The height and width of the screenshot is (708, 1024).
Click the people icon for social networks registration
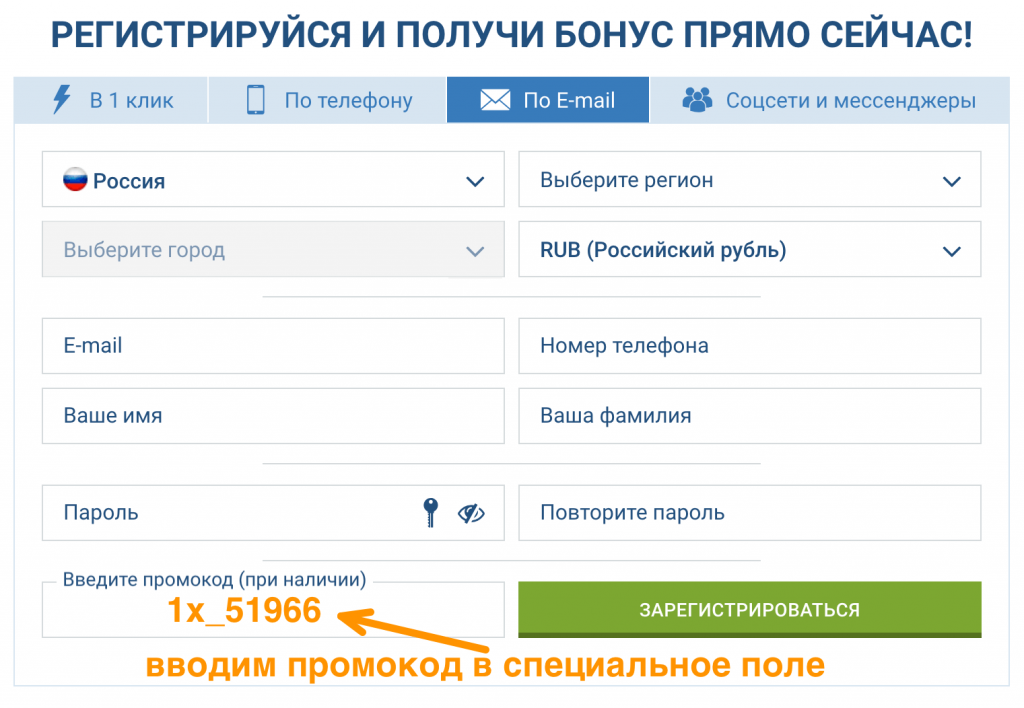[x=697, y=100]
